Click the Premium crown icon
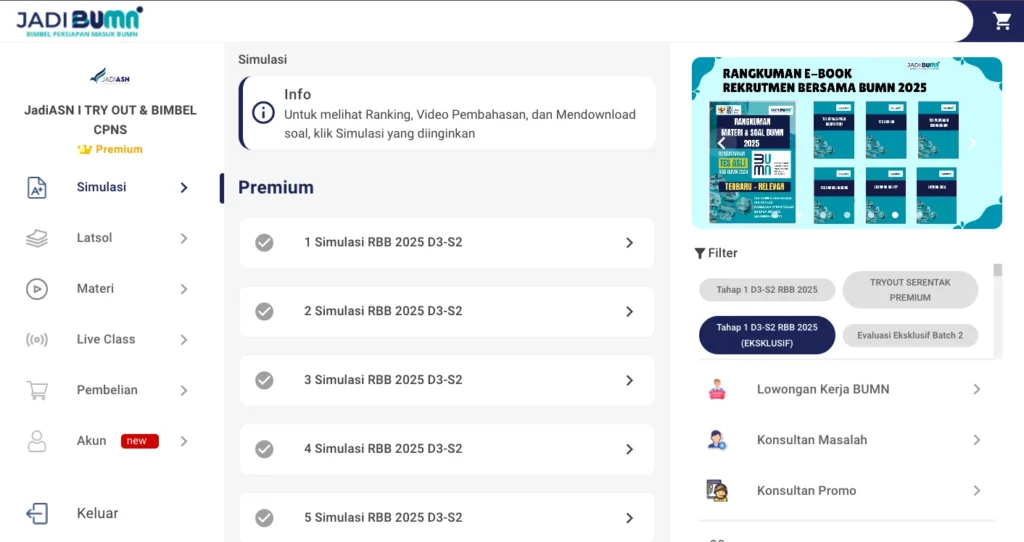This screenshot has height=542, width=1024. click(x=84, y=150)
